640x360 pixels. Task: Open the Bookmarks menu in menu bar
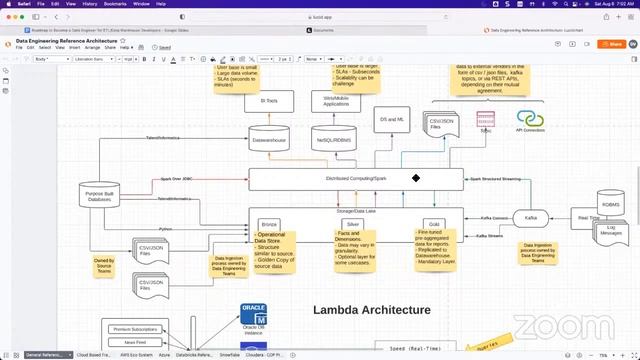click(115, 4)
